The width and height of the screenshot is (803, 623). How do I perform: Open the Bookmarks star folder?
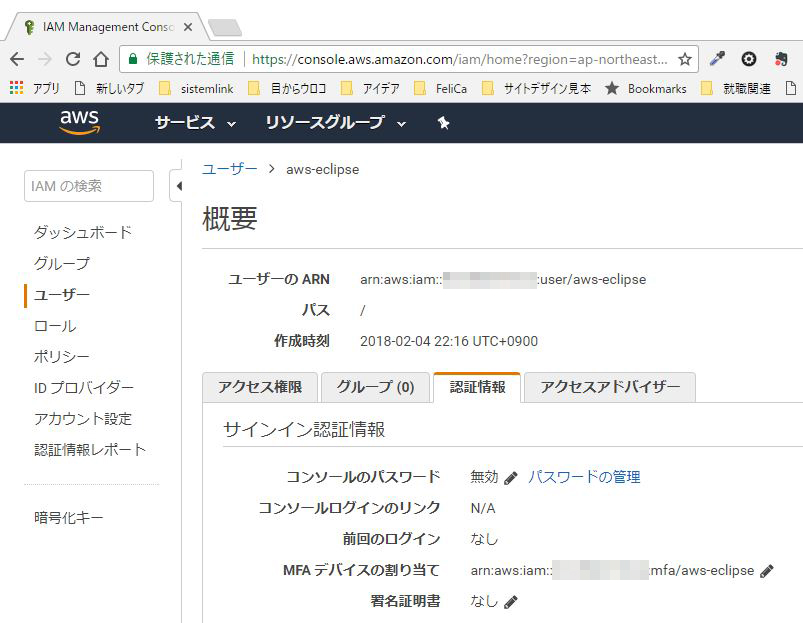tap(646, 89)
